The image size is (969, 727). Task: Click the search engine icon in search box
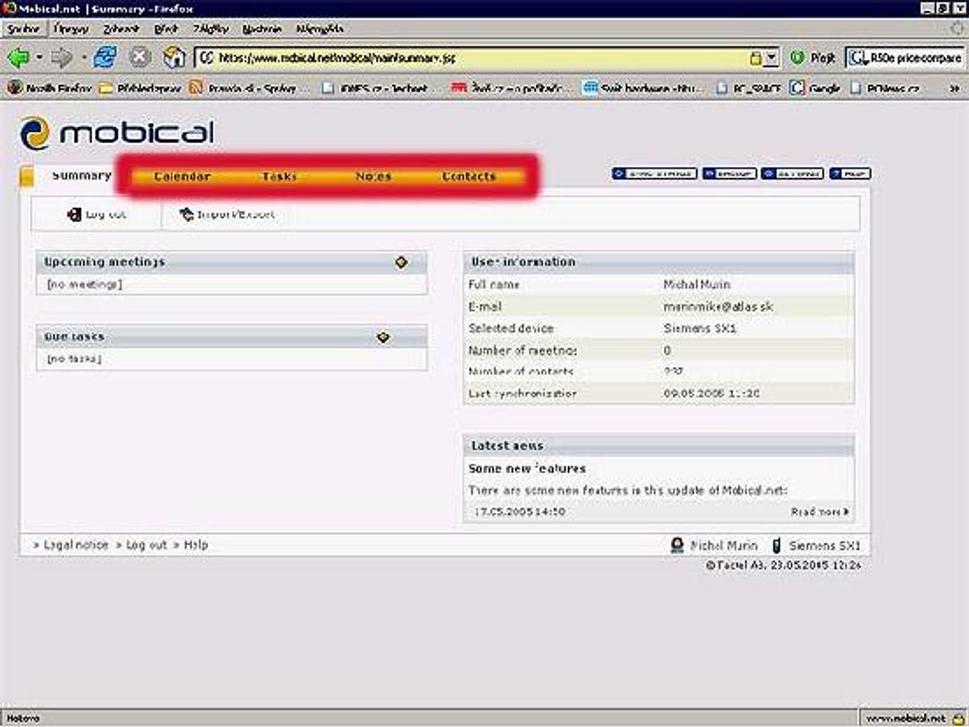point(857,58)
